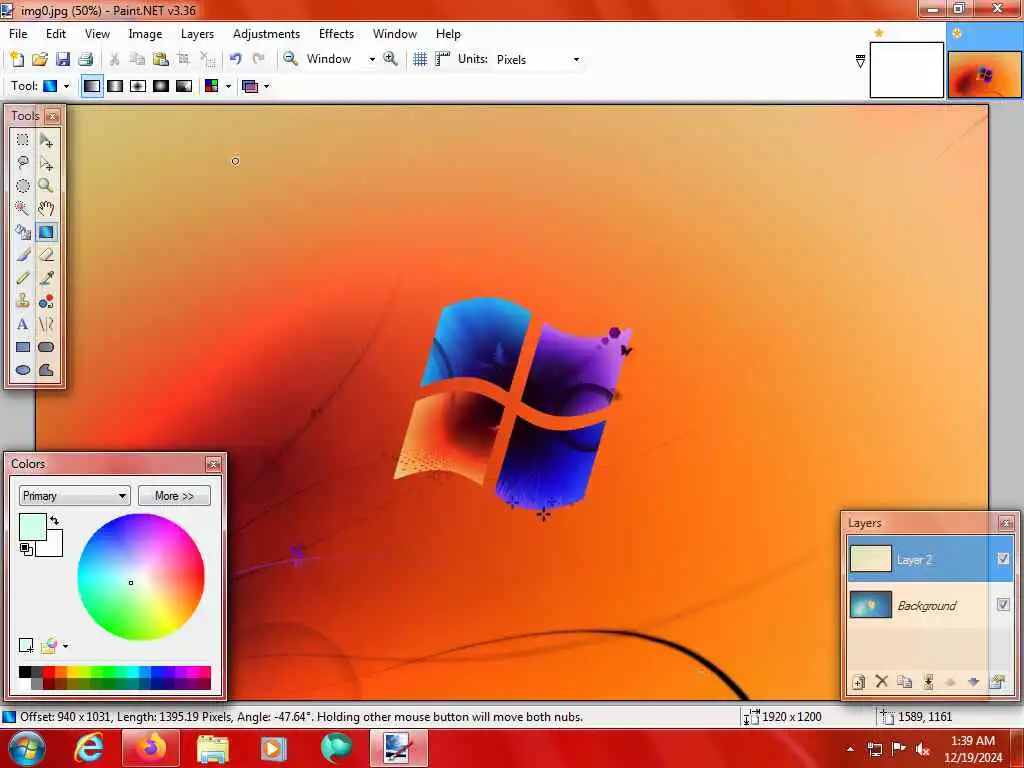This screenshot has width=1024, height=768.
Task: Select the Eraser tool
Action: point(46,255)
